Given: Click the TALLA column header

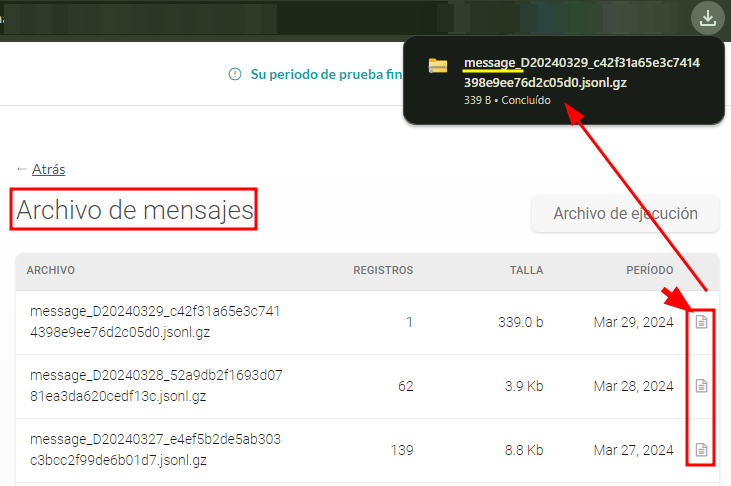Looking at the screenshot, I should [525, 270].
